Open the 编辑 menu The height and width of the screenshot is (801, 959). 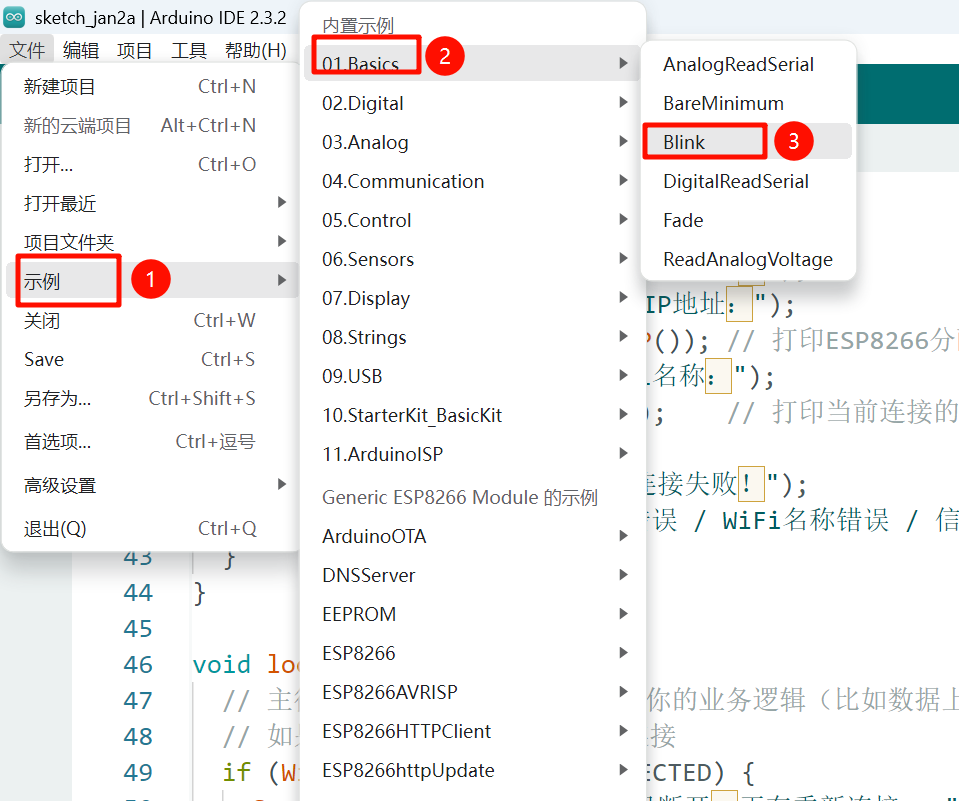81,50
